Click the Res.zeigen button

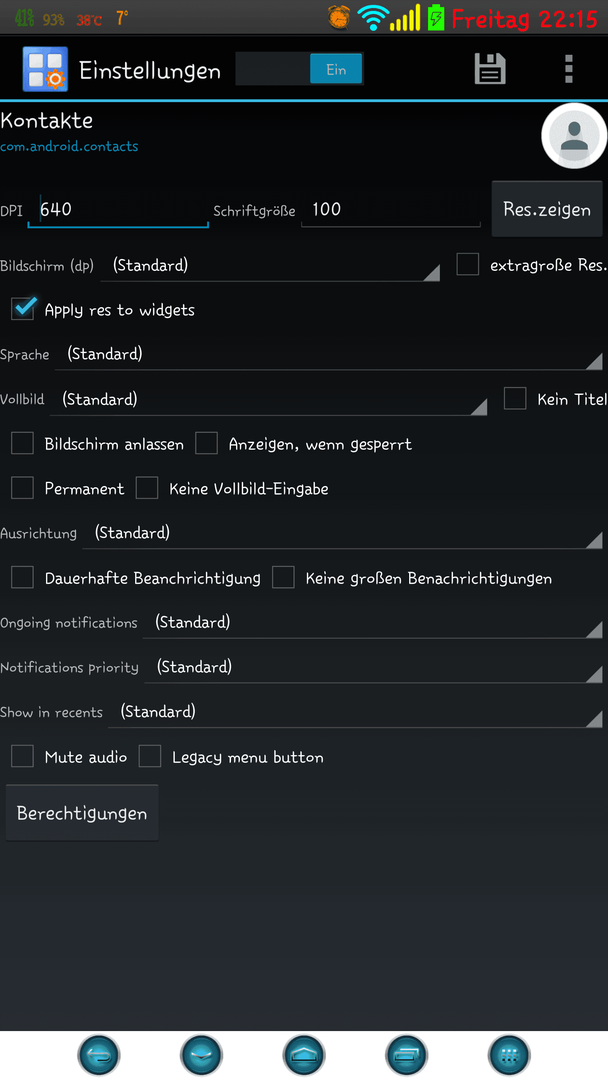(547, 209)
